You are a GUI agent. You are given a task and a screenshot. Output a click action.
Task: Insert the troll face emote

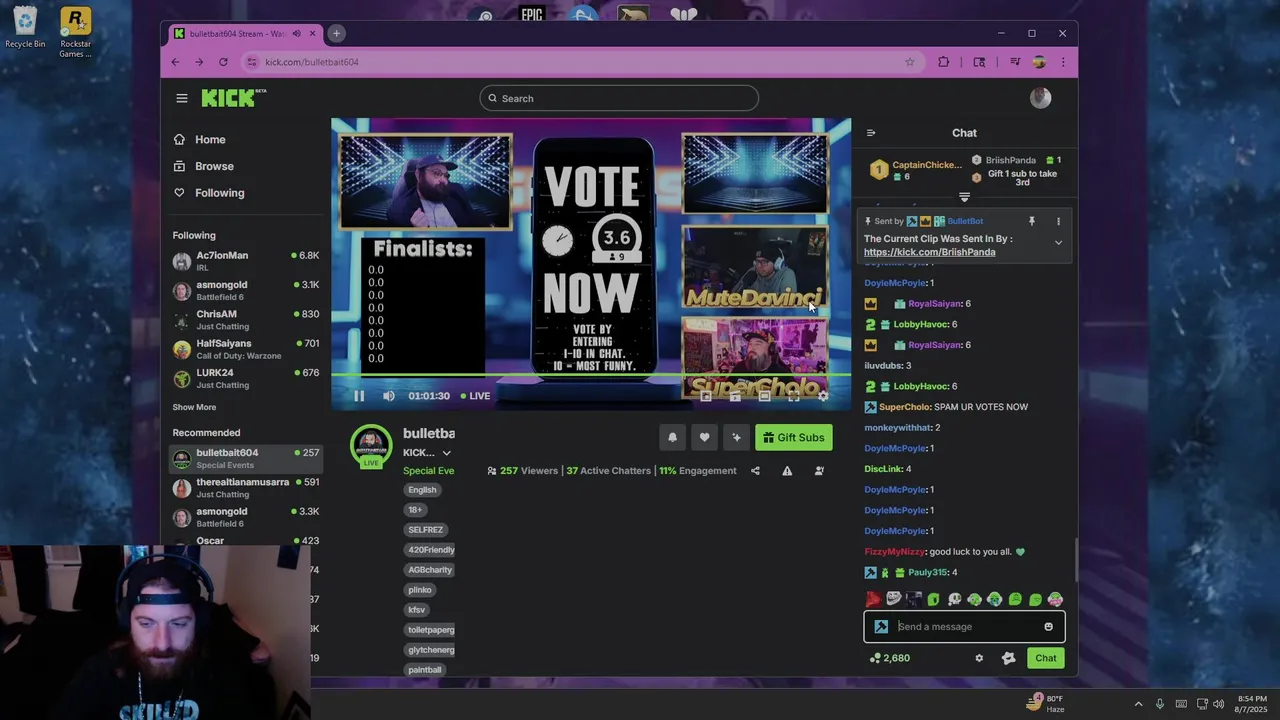point(893,599)
